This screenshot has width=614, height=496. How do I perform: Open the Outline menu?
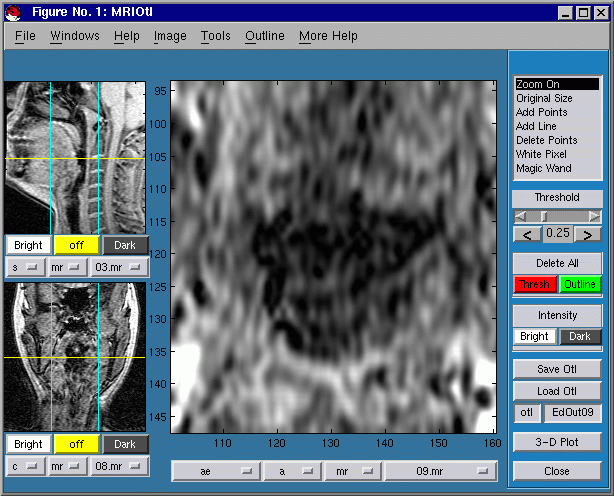[x=265, y=36]
